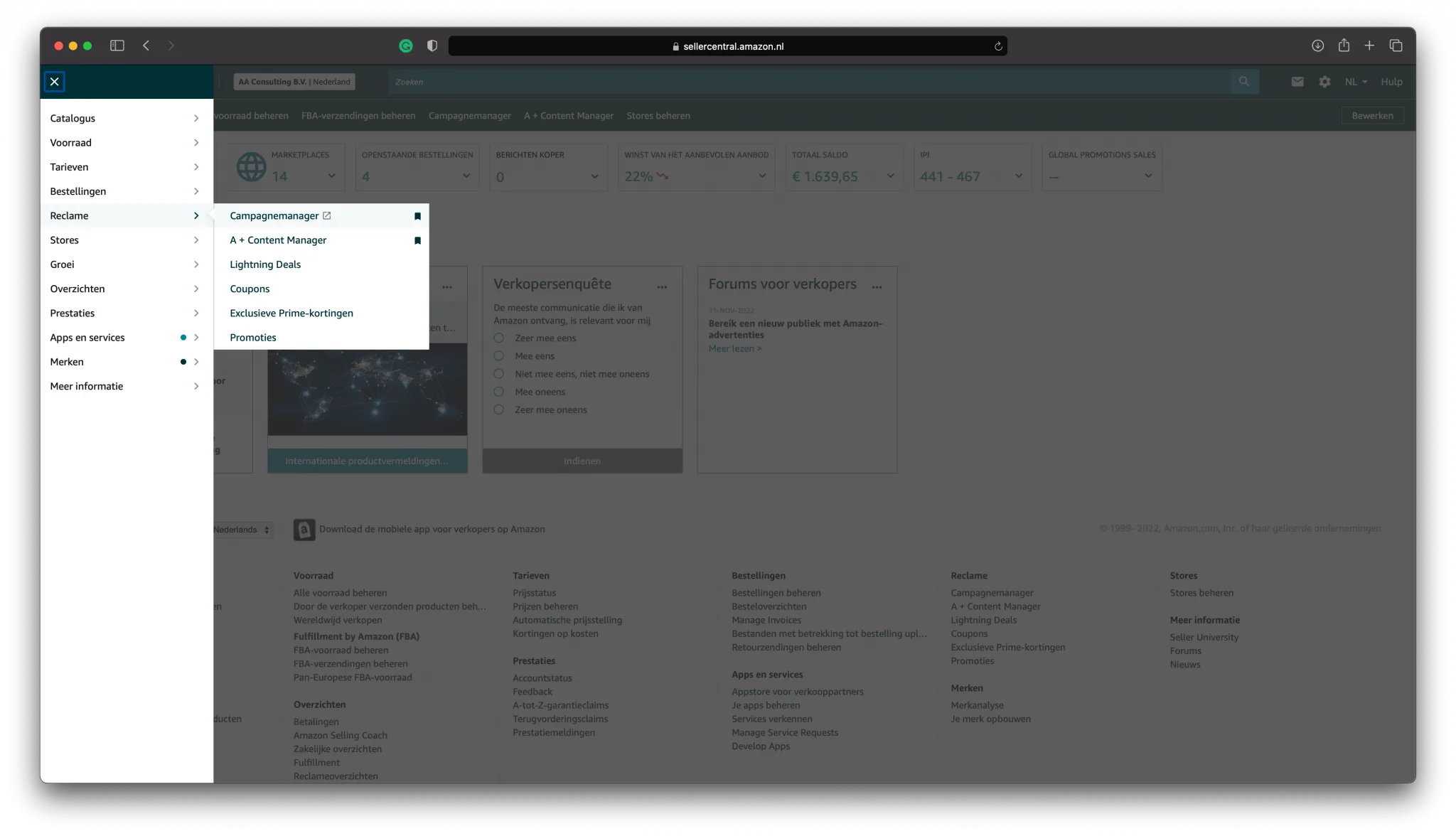Click the search magnifier icon
1456x836 pixels.
(1244, 82)
